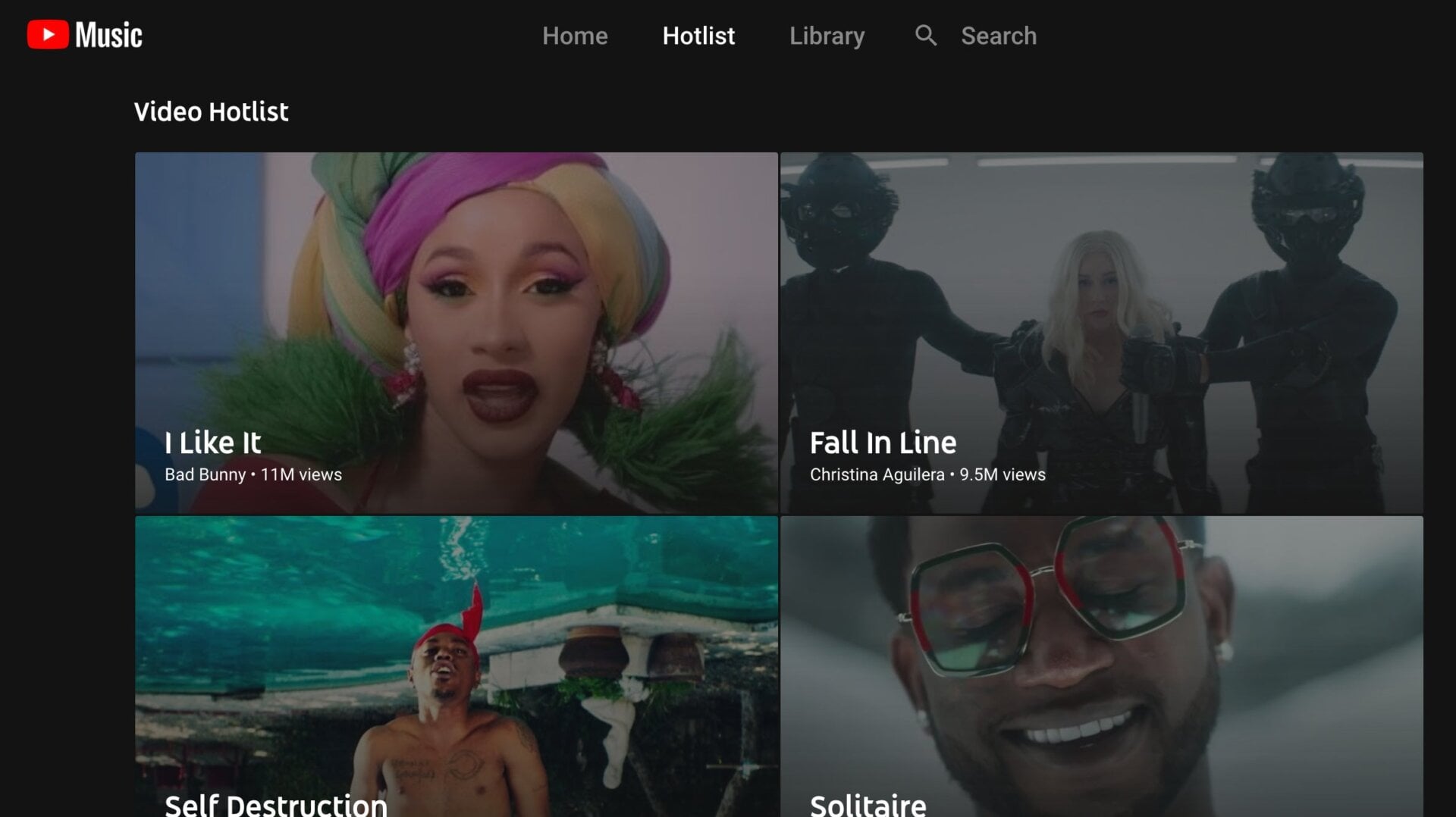Click the Self Destruction song title
This screenshot has height=817, width=1456.
click(x=276, y=803)
